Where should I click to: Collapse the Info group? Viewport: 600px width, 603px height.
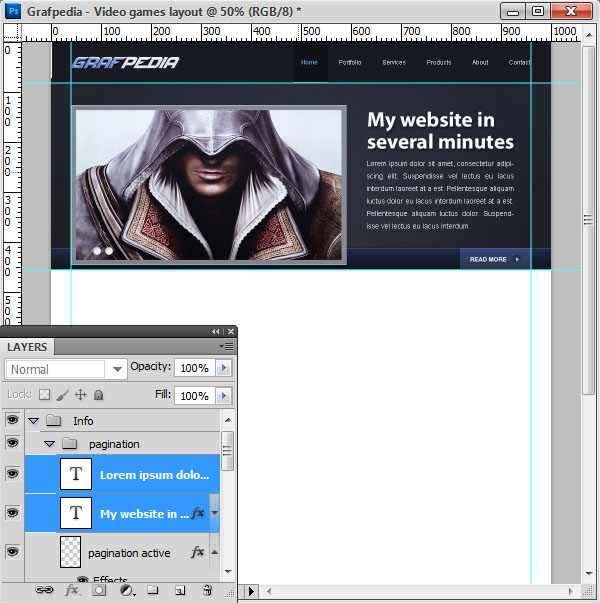click(x=34, y=421)
